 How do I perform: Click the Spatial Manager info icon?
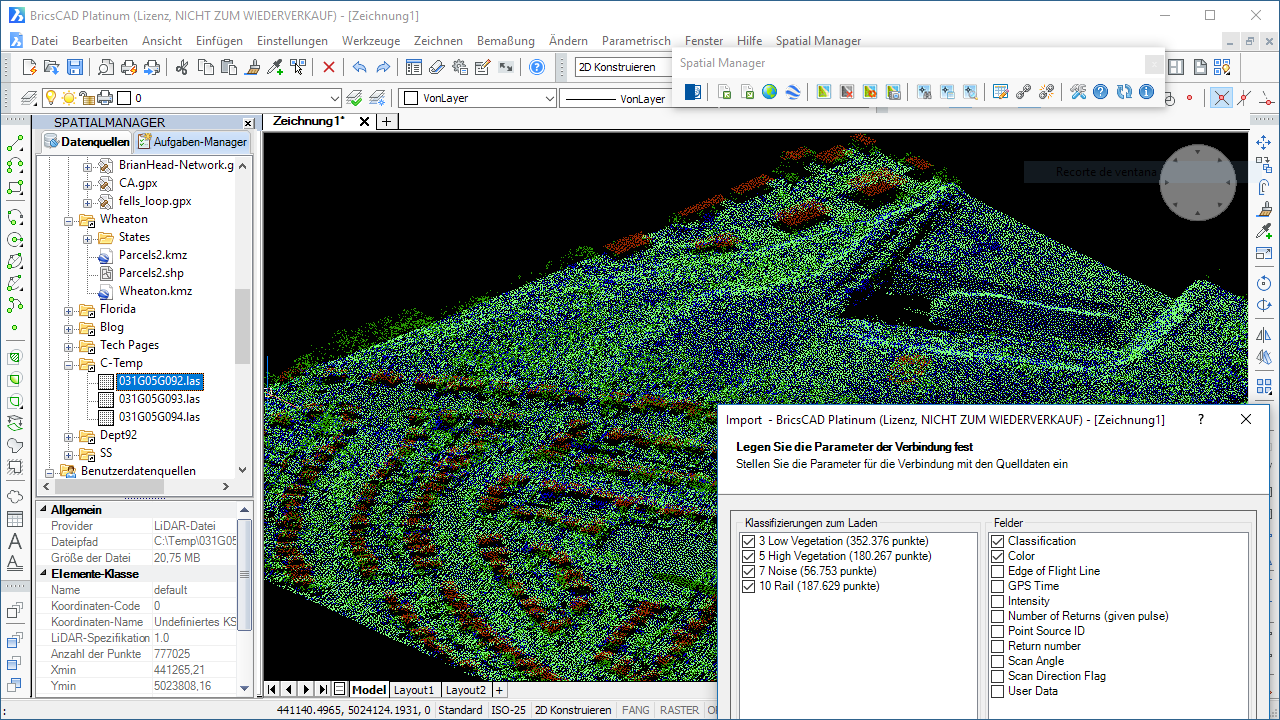point(1146,91)
